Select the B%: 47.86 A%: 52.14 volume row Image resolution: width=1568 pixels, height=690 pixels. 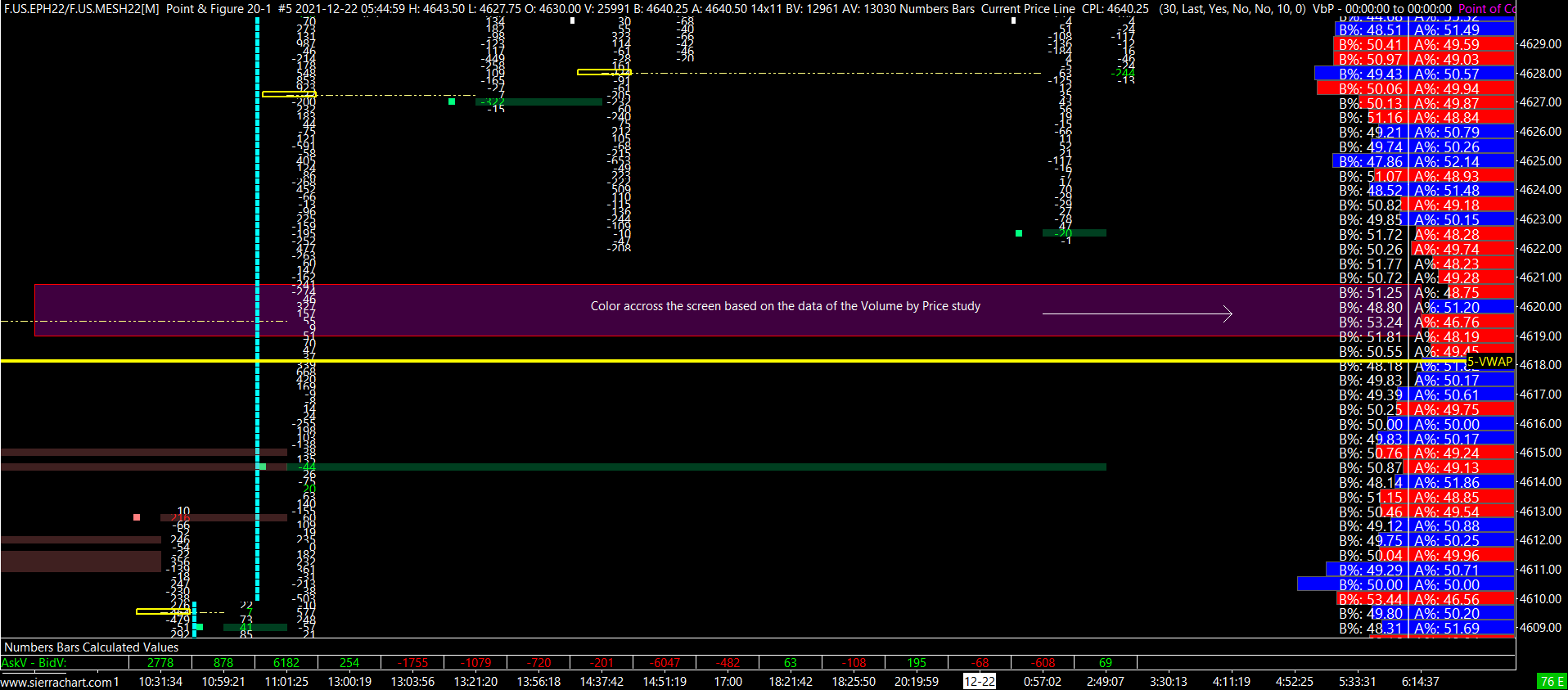coord(1424,162)
